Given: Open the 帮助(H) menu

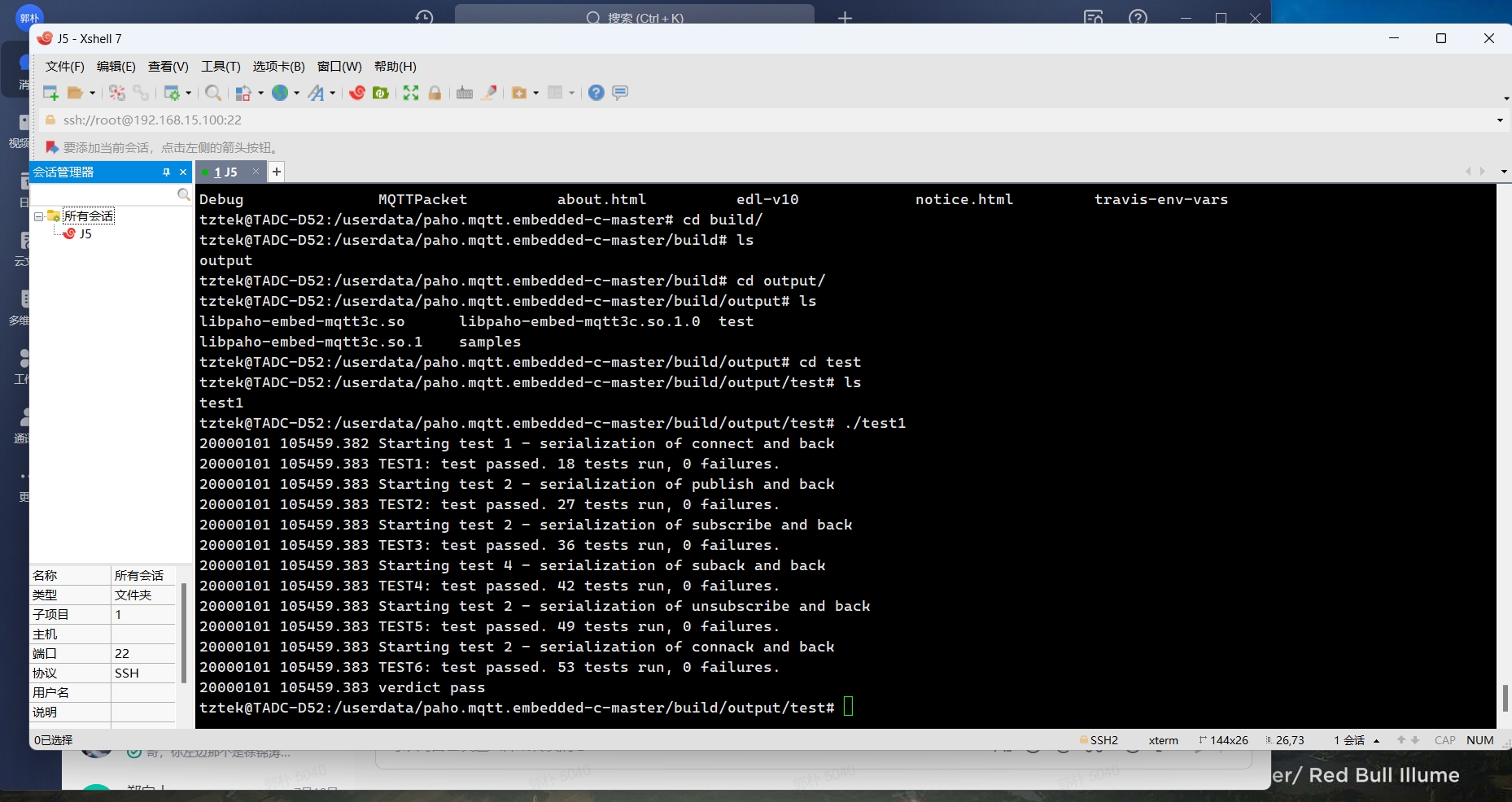Looking at the screenshot, I should (395, 67).
